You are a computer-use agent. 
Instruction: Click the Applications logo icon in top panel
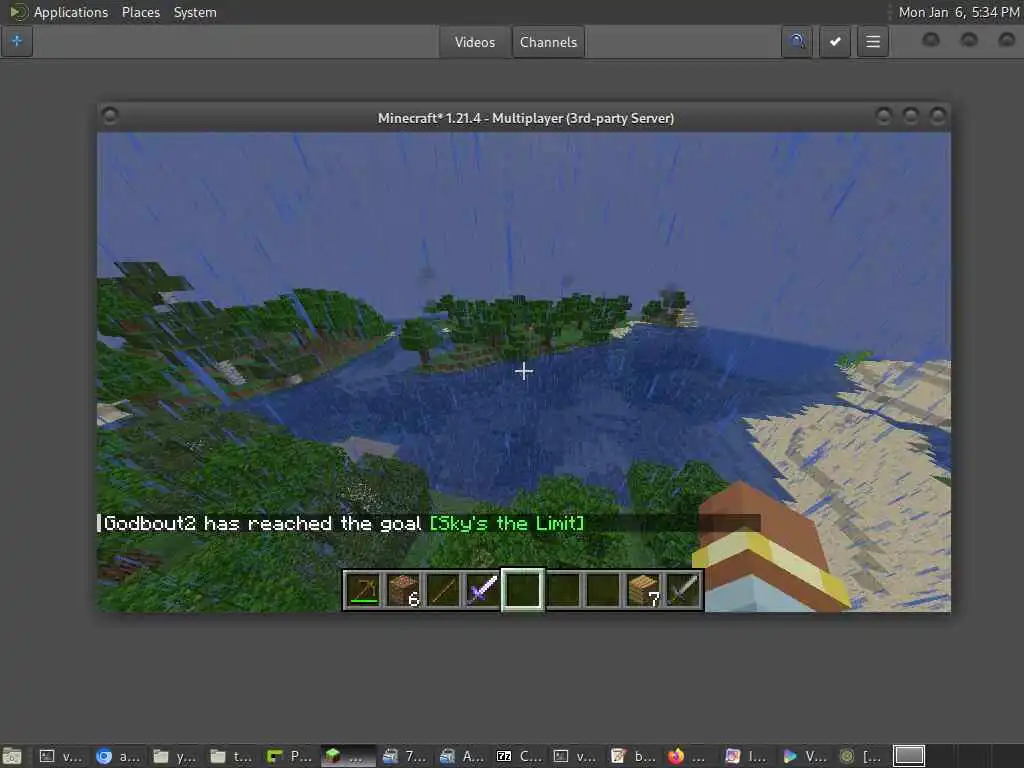click(x=18, y=12)
